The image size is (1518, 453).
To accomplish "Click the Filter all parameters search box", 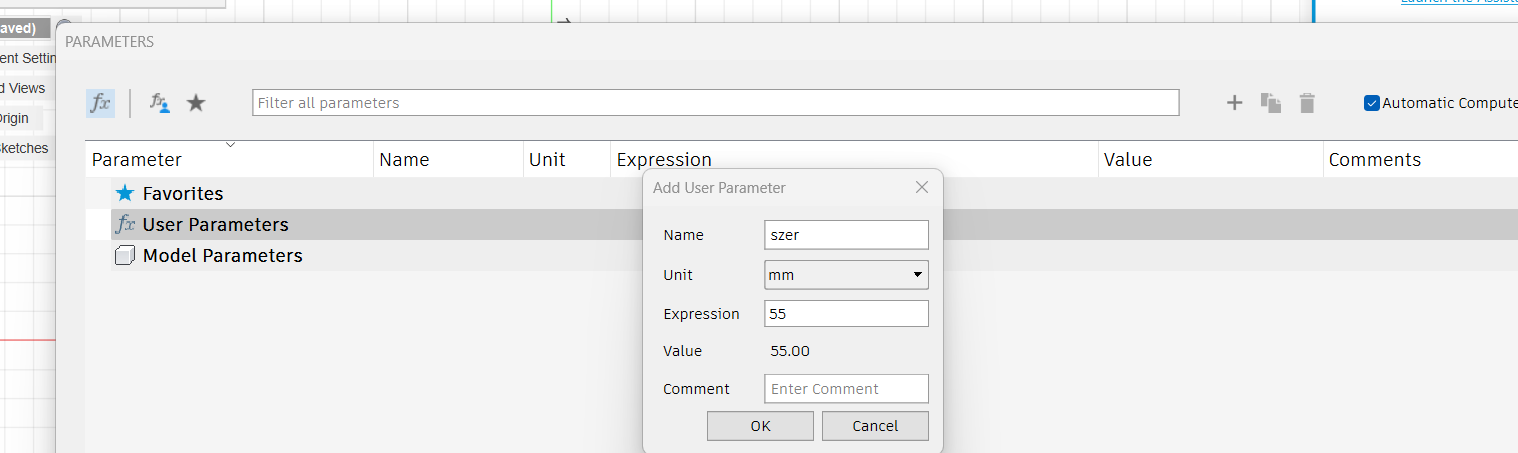I will 715,102.
